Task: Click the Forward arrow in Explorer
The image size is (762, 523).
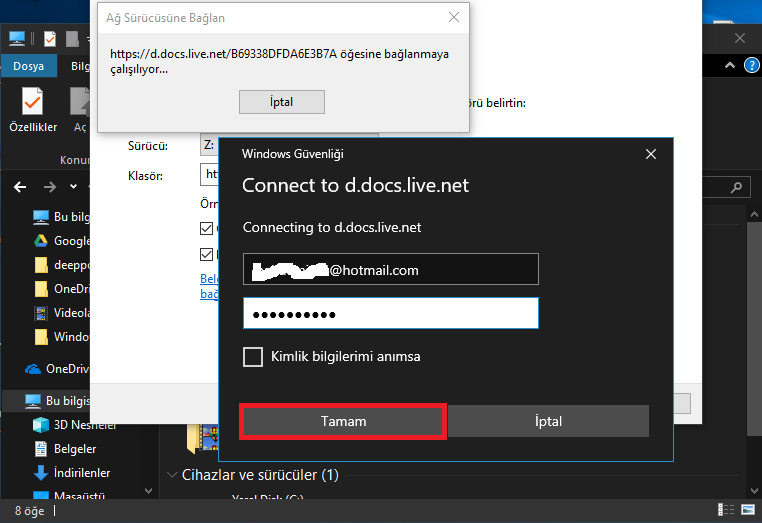Action: (50, 187)
